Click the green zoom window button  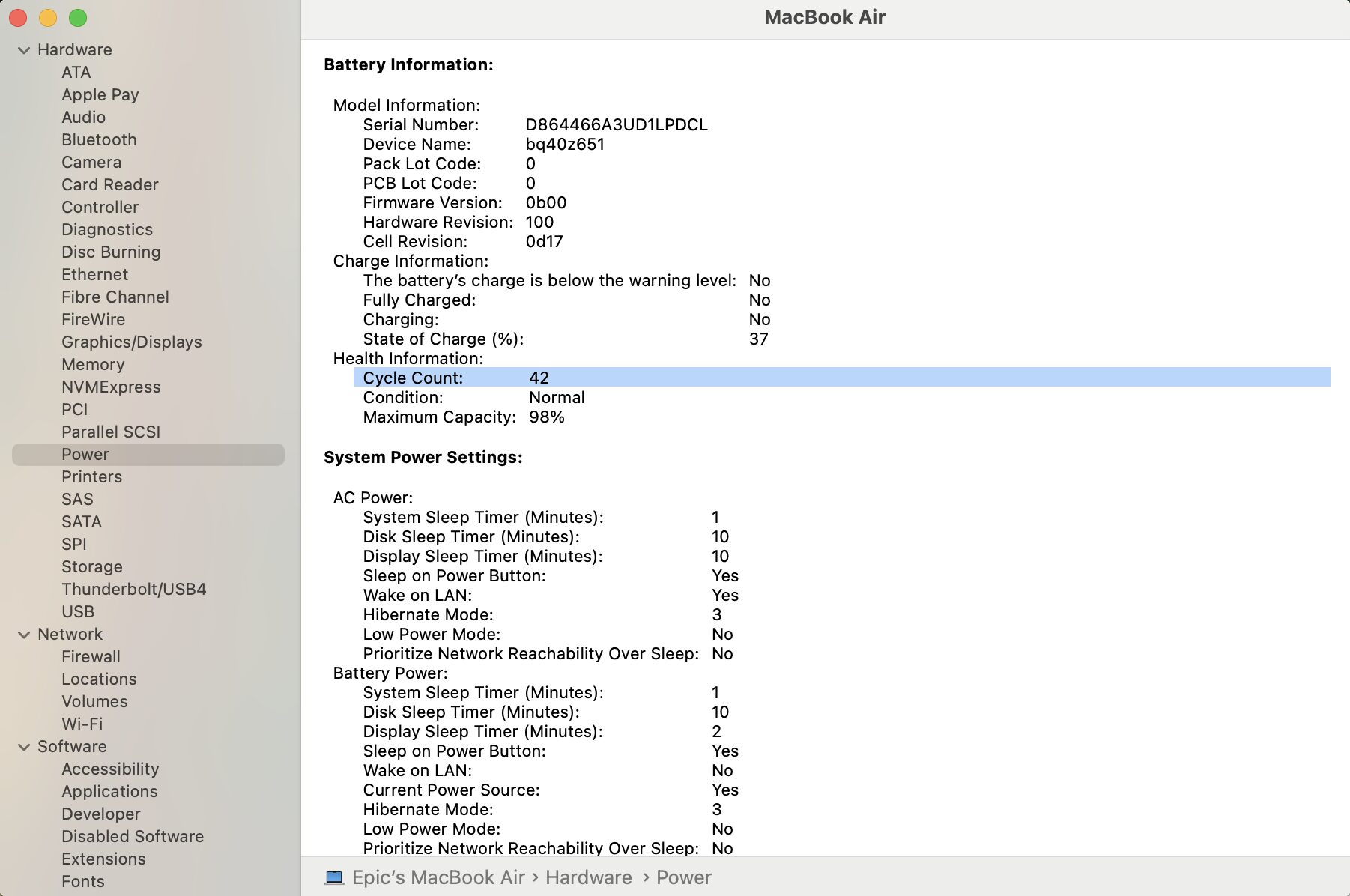78,18
